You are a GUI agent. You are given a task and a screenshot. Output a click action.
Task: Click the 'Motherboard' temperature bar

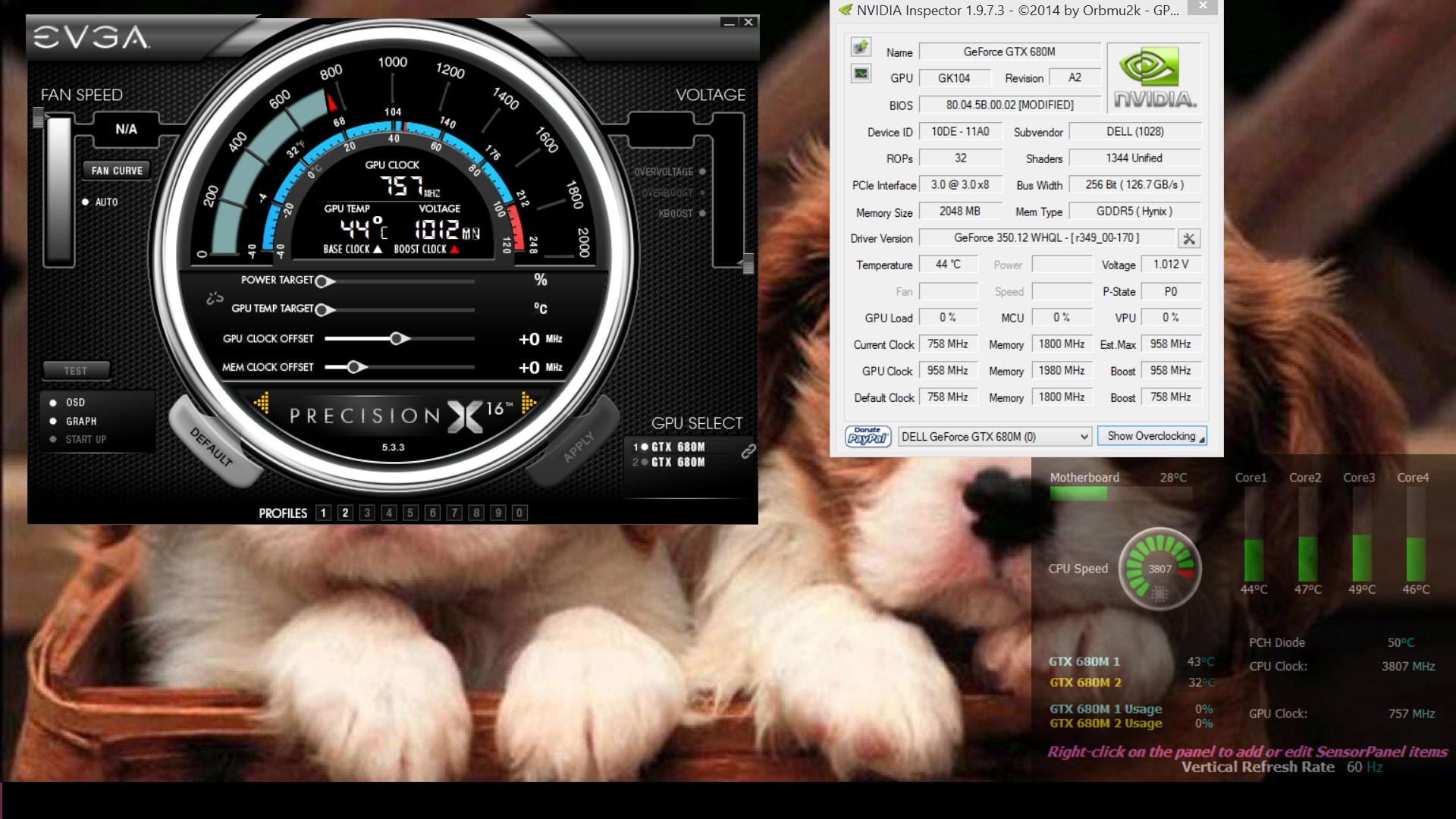(1121, 494)
